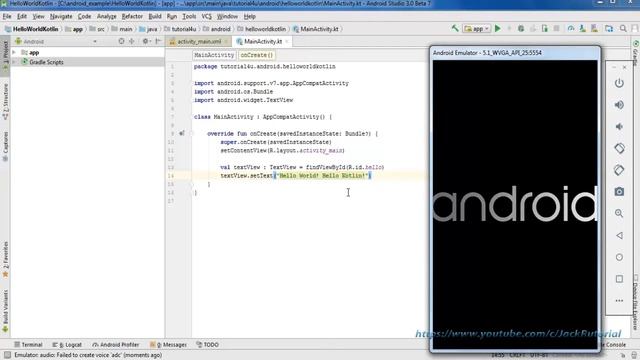
Task: Switch to the activity_main.xml editor tab
Action: tap(199, 41)
